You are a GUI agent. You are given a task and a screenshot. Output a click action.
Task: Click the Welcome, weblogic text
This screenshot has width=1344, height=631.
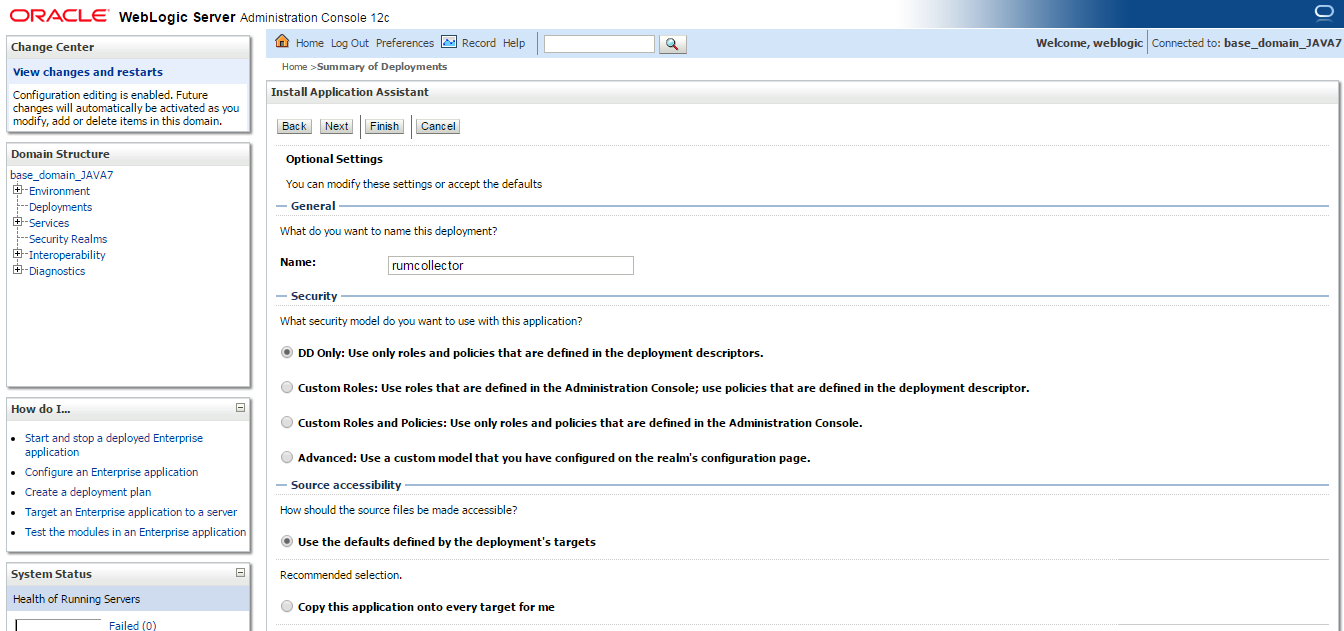(1089, 43)
